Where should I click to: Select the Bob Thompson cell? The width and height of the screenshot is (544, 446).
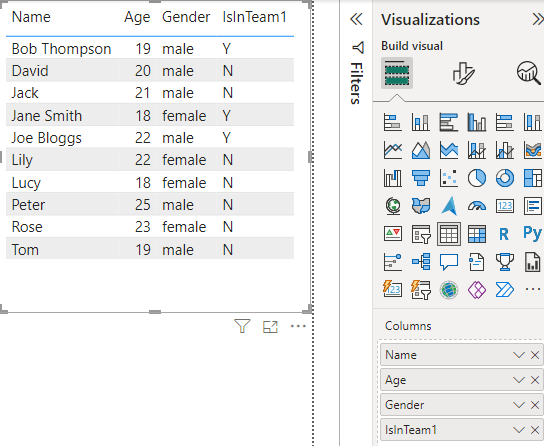tap(61, 49)
